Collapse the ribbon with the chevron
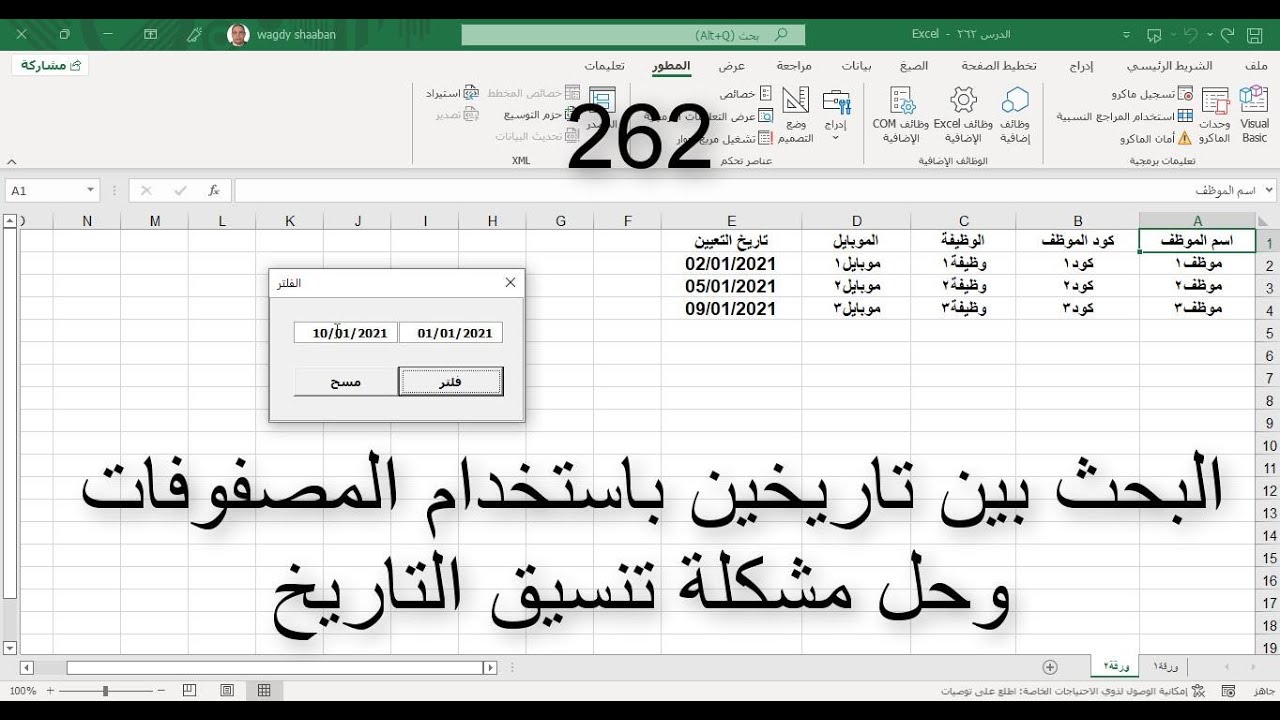Screen dimensions: 1280x720 coord(11,161)
